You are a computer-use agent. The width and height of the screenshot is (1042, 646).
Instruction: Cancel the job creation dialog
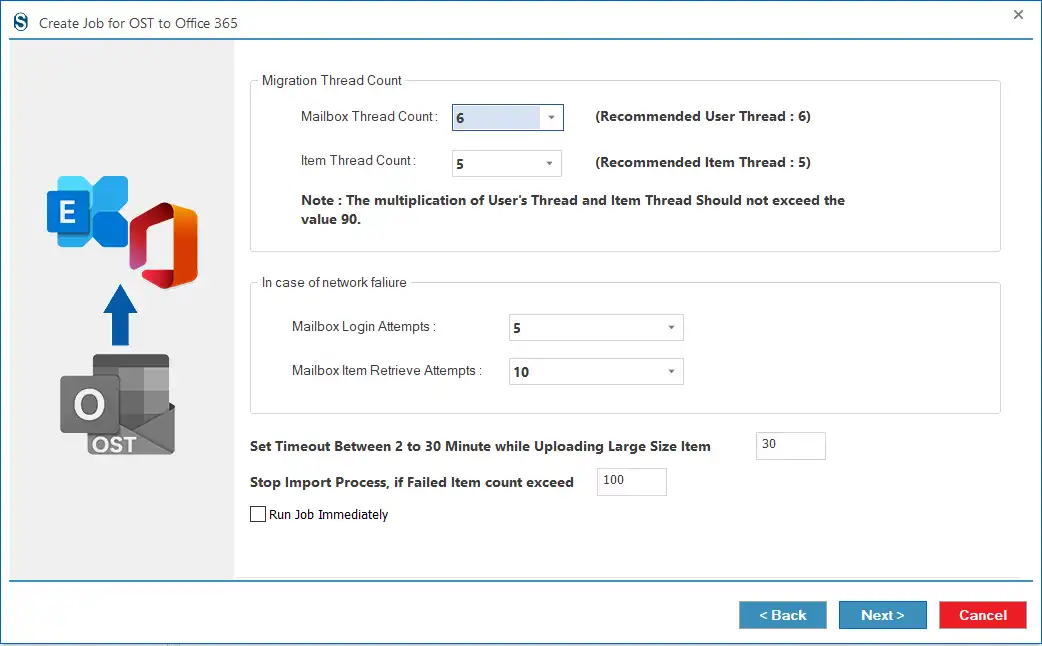(x=983, y=615)
